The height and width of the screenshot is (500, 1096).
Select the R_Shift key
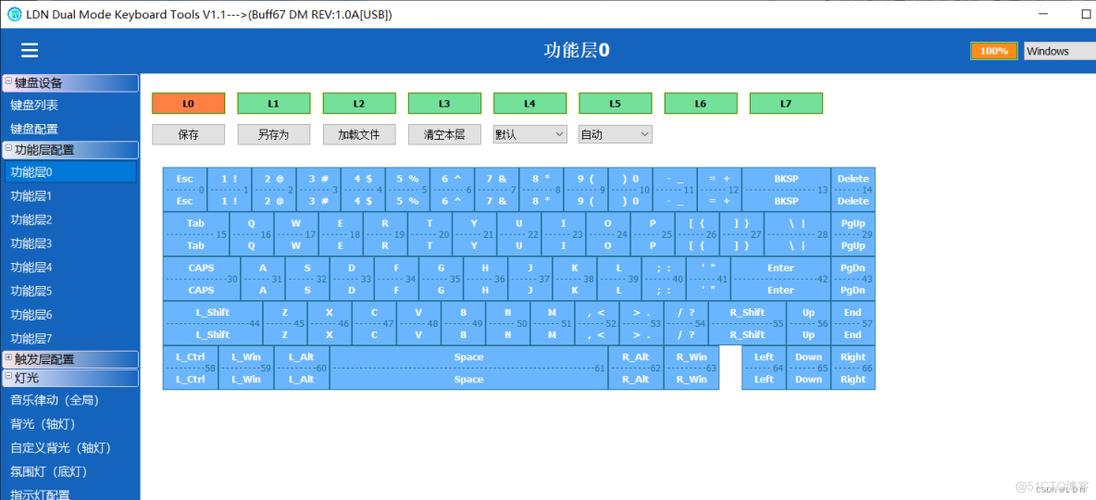(747, 323)
